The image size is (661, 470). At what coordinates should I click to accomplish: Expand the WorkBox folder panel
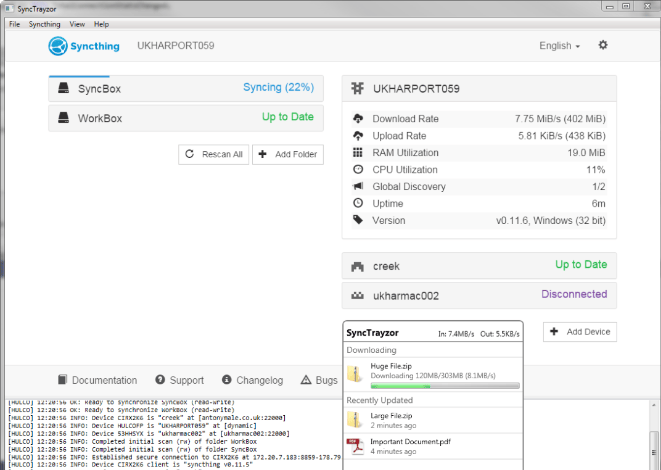tap(186, 118)
